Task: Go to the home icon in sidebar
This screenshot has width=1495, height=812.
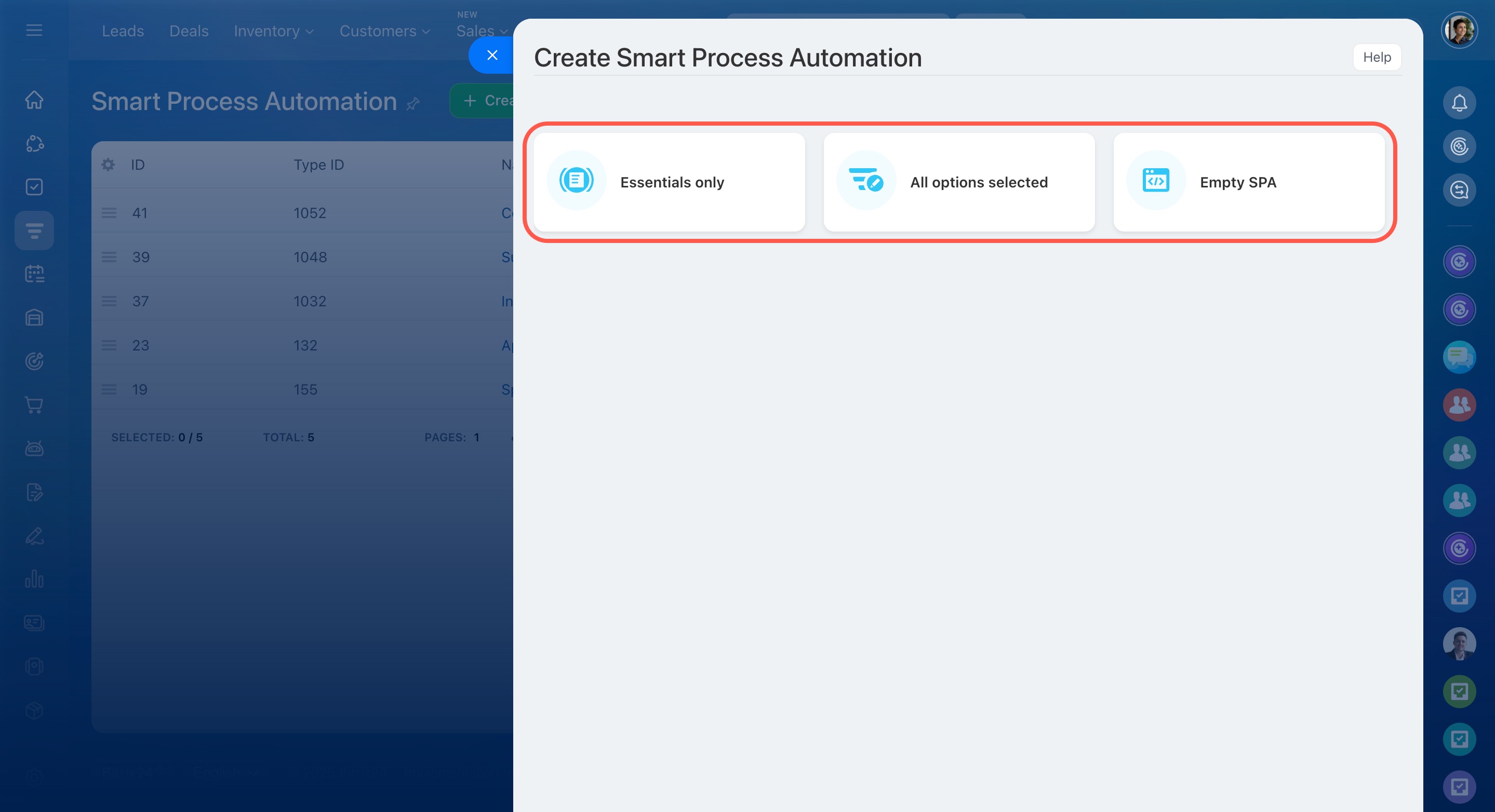Action: 34,100
